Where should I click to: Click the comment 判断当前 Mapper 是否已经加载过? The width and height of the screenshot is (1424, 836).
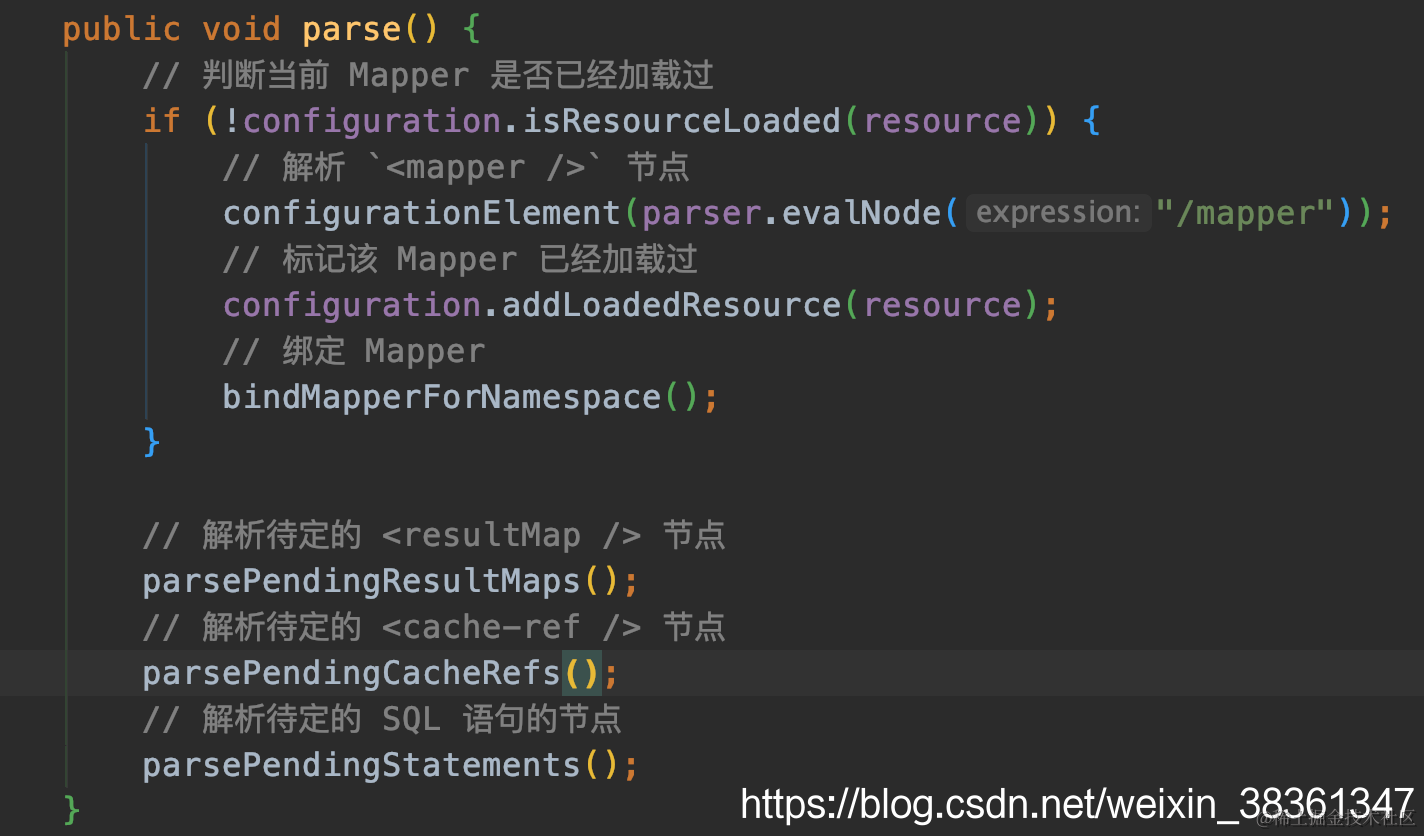428,75
